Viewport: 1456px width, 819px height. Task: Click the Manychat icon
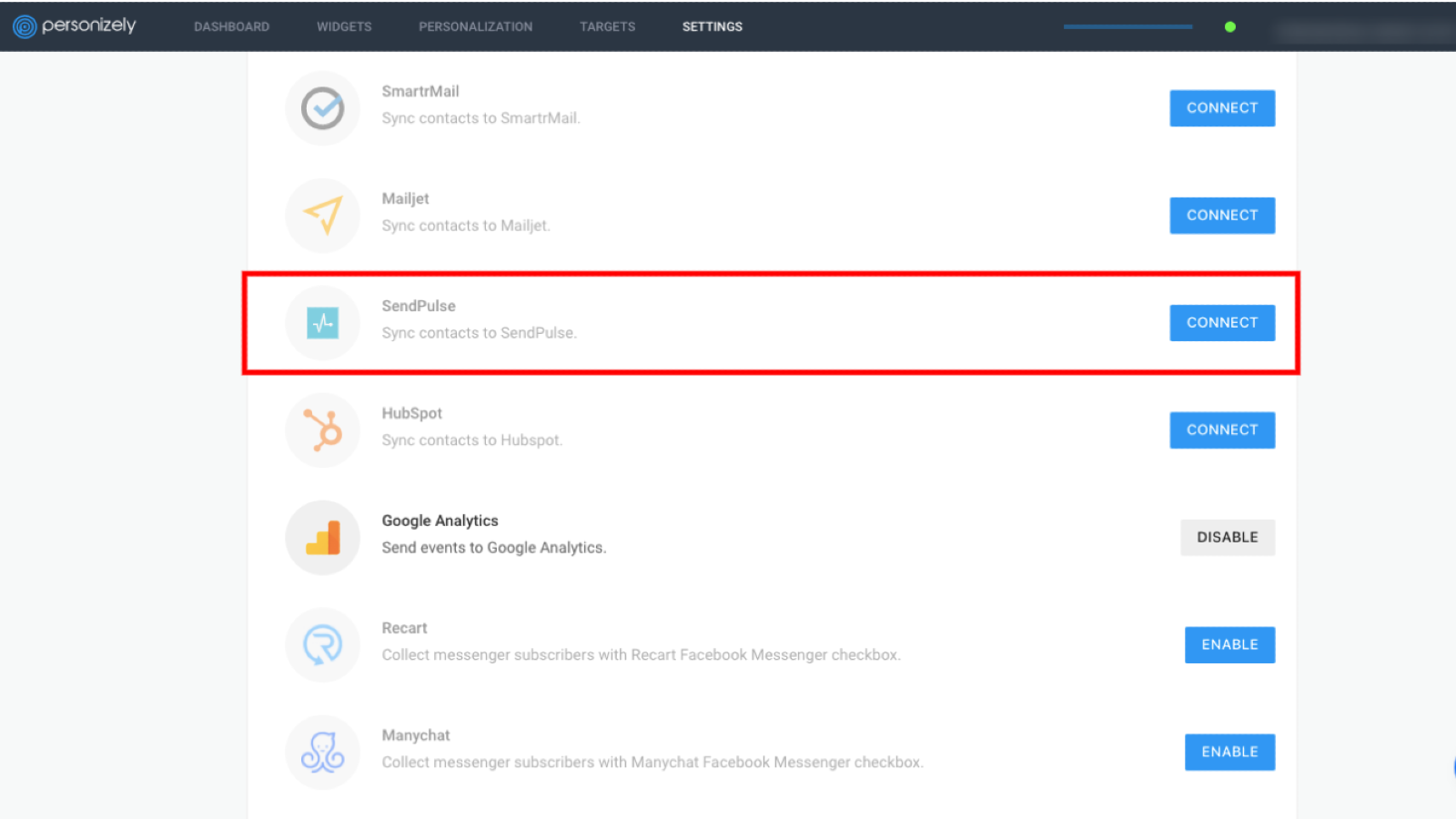pos(322,753)
